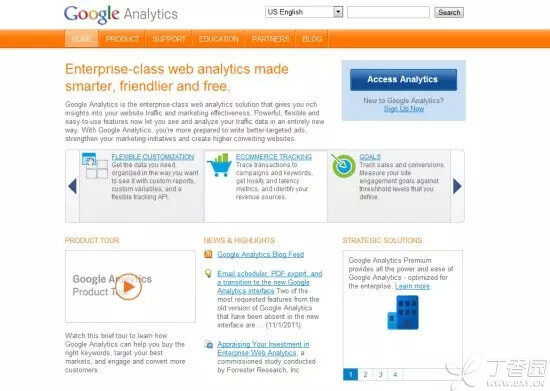Play the Google Analytics Product Tour video
The width and height of the screenshot is (550, 391).
[x=128, y=287]
